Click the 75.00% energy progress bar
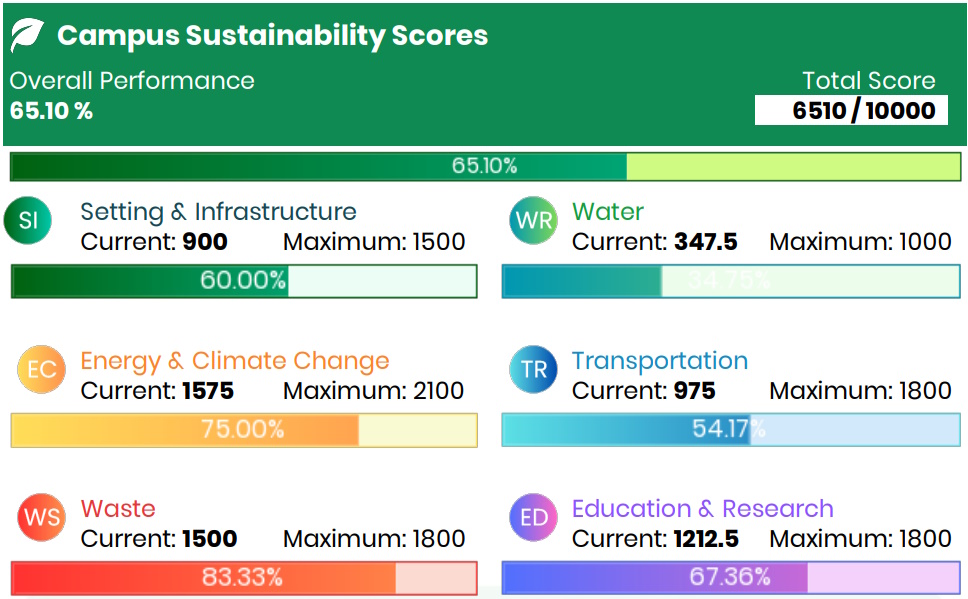Viewport: 968px width, 599px height. point(244,430)
